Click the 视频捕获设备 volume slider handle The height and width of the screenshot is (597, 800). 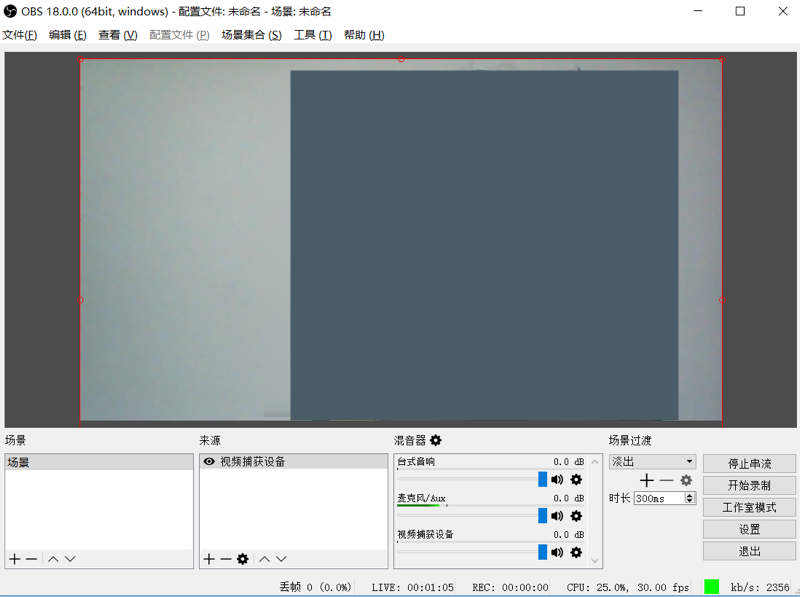pyautogui.click(x=542, y=552)
